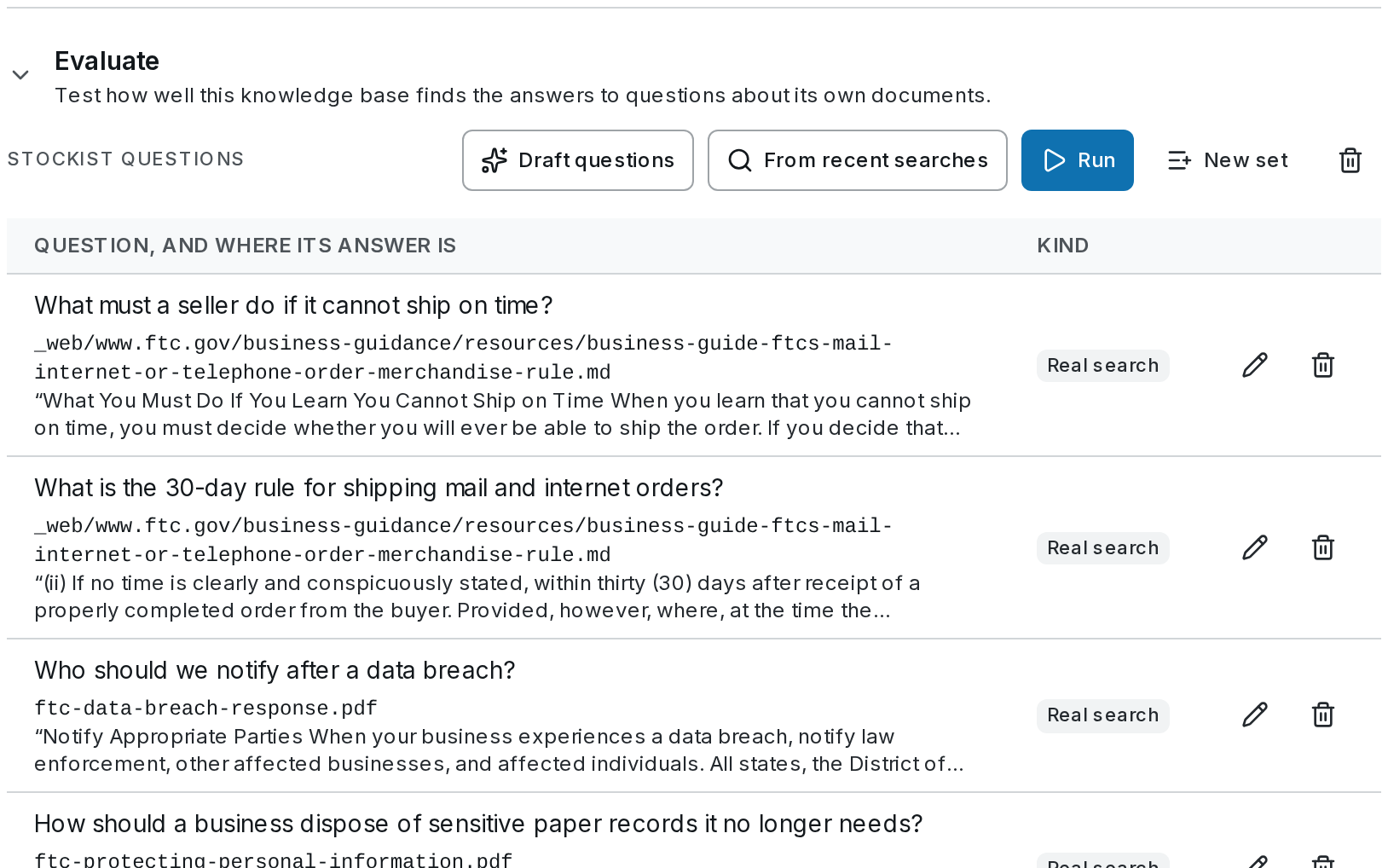
Task: Select the 'Notify Appropriate Parties' excerpt
Action: [x=499, y=750]
